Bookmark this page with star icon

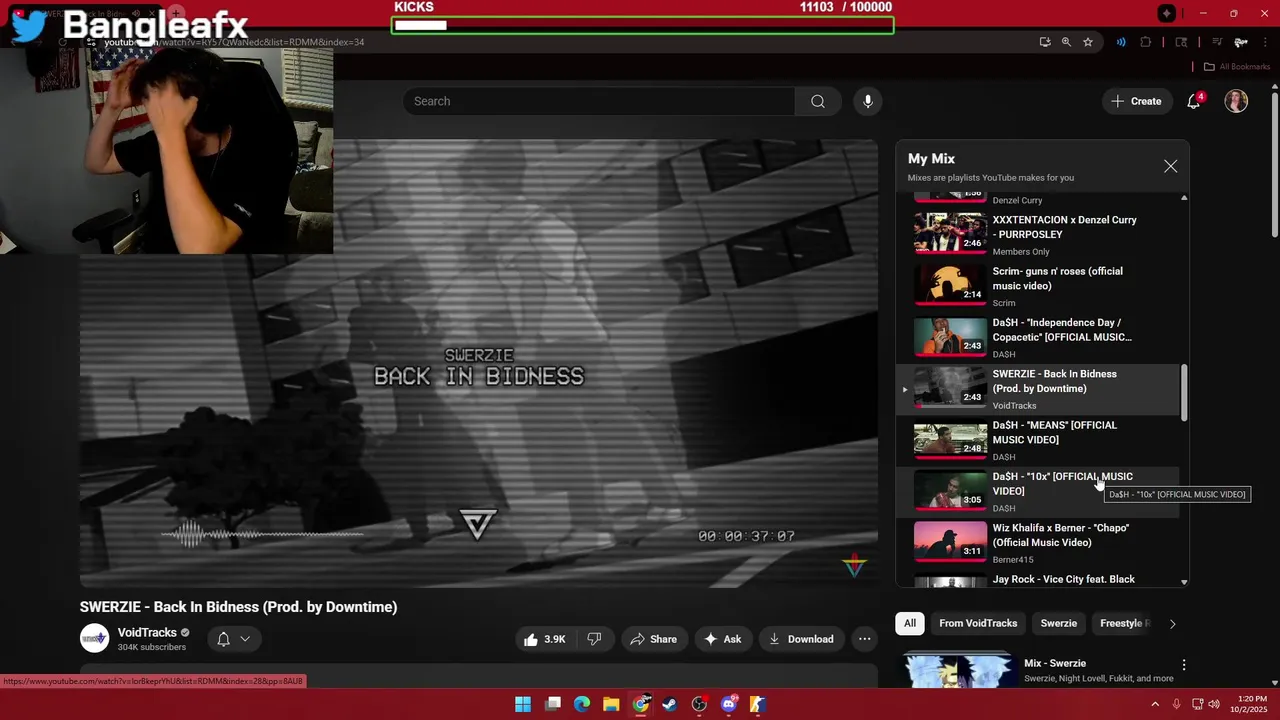(1088, 42)
